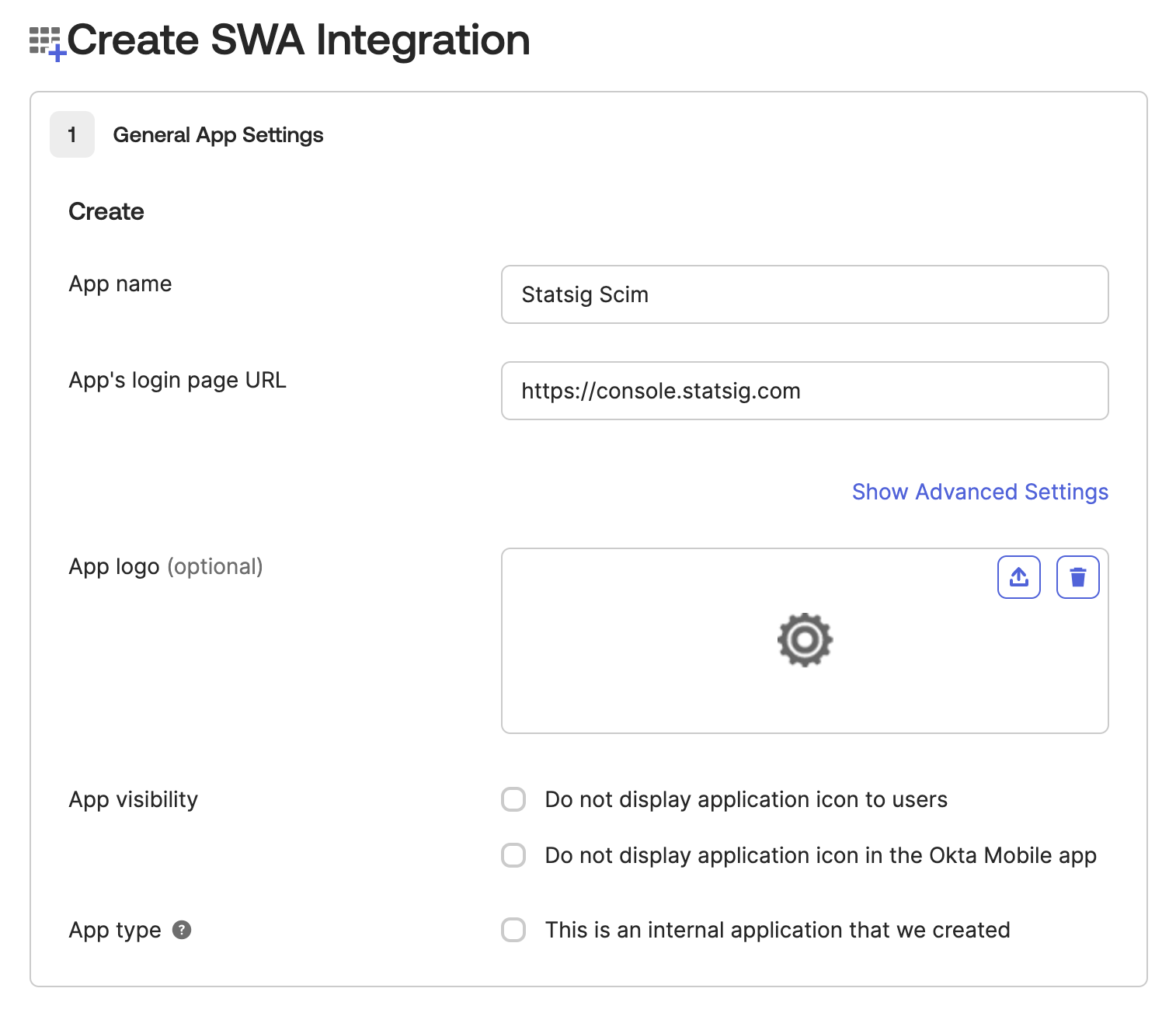This screenshot has height=1016, width=1176.
Task: Check "Do not display application icon to users"
Action: [513, 799]
